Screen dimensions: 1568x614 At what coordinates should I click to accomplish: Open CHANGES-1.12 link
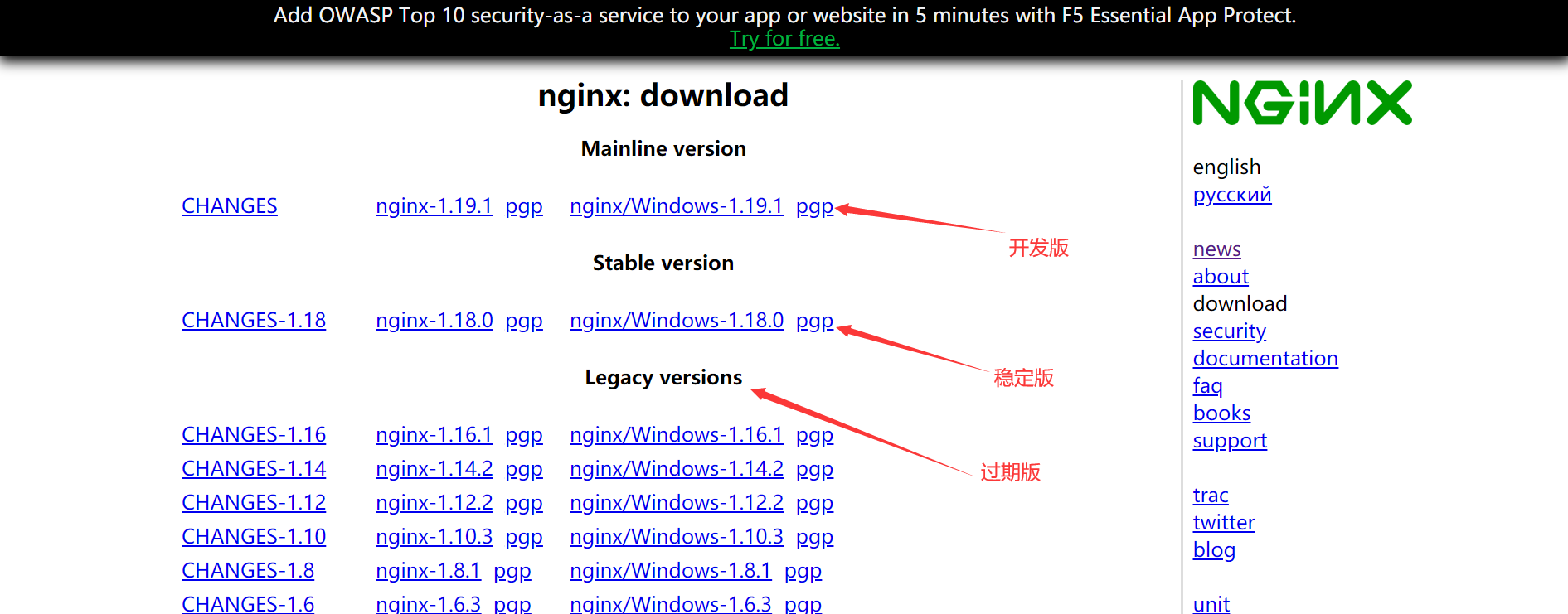254,502
